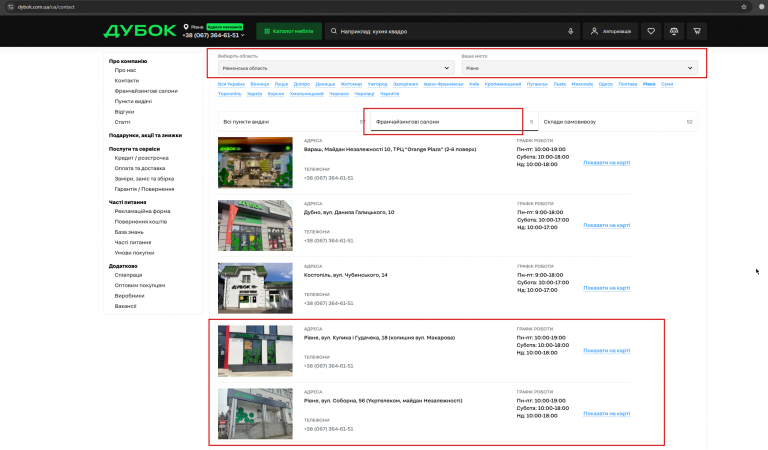The image size is (768, 450).
Task: Click the location pin icon next to Рівне
Action: [186, 27]
